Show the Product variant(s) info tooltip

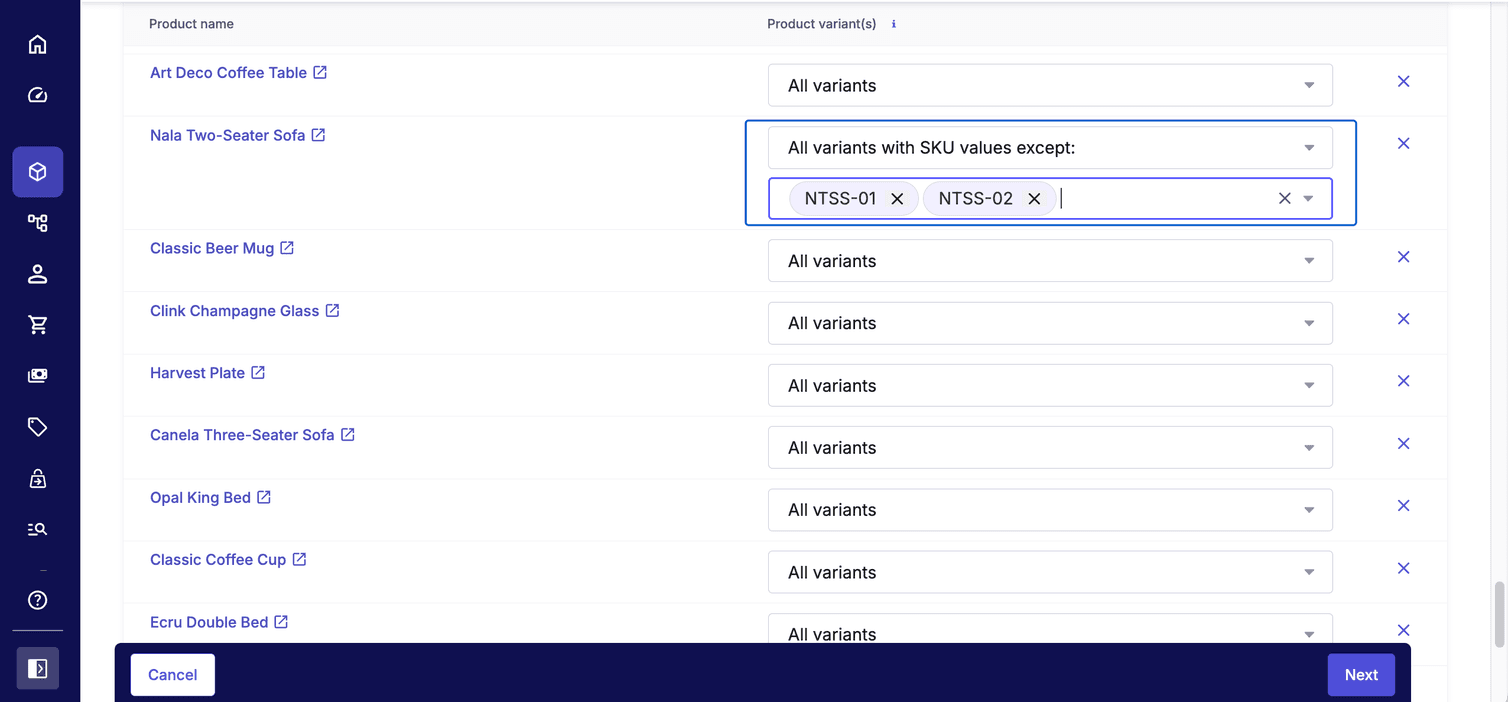(893, 23)
